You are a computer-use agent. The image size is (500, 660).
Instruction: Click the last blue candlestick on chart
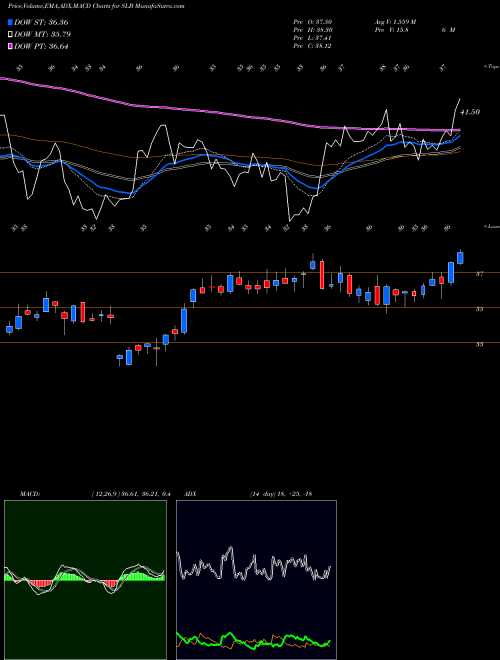[460, 258]
